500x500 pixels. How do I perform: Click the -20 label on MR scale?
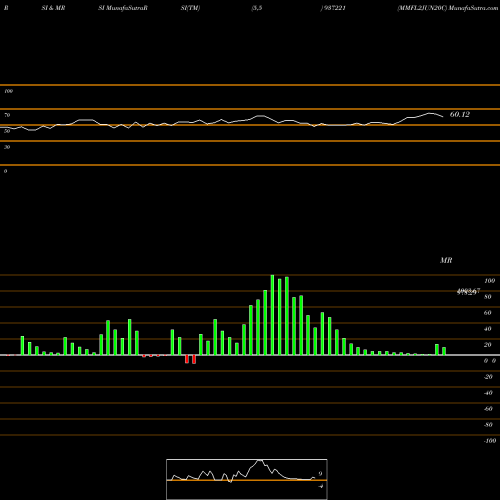(488, 377)
